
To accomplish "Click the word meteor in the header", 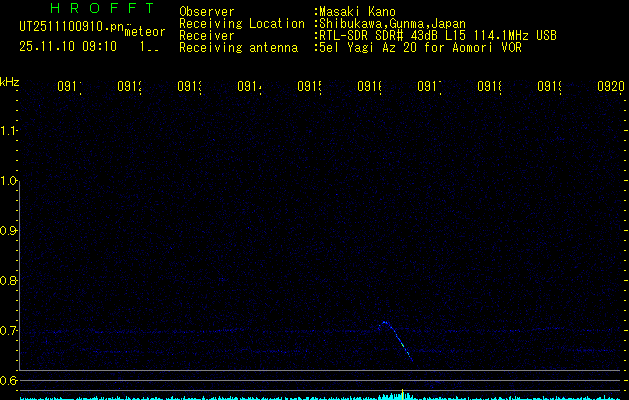I will pyautogui.click(x=144, y=32).
